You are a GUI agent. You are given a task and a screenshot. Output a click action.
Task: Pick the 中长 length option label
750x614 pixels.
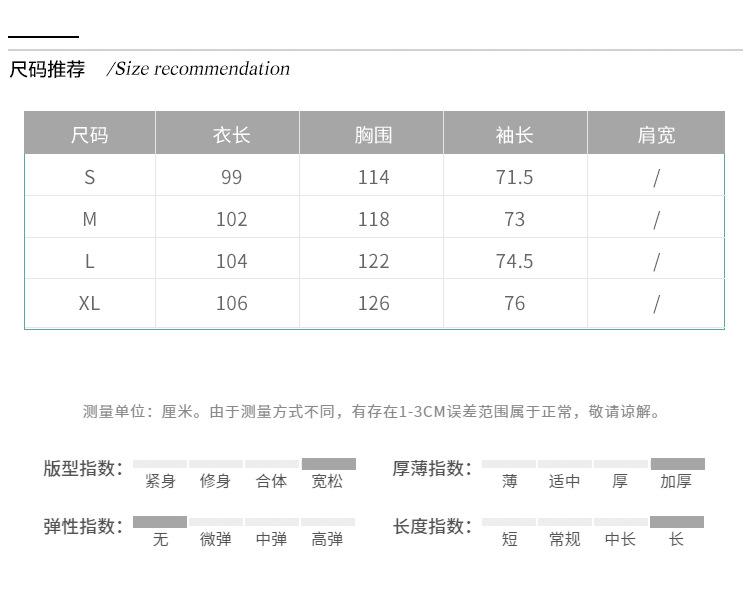620,539
